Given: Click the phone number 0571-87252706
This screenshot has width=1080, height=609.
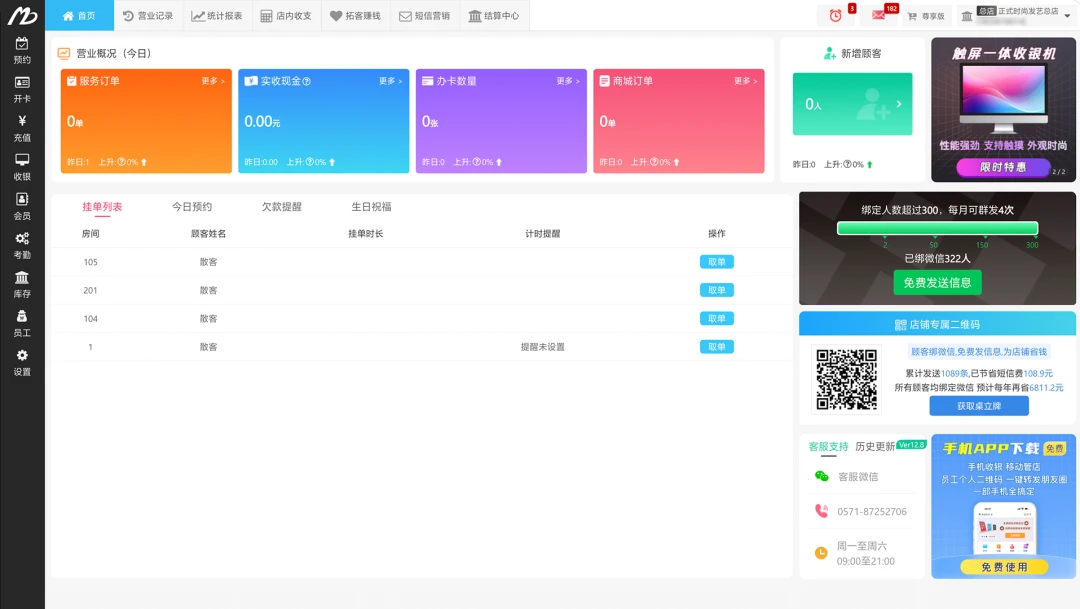Looking at the screenshot, I should (872, 511).
